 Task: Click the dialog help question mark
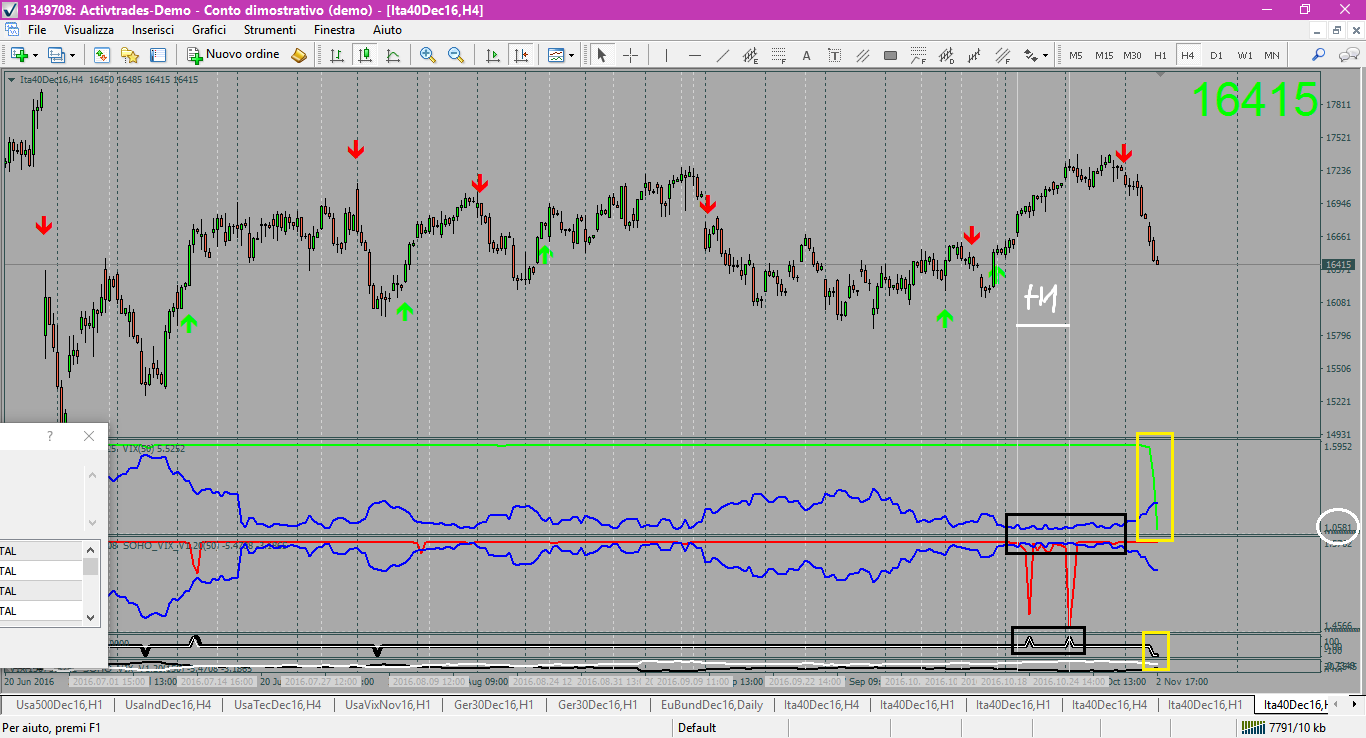click(x=50, y=437)
